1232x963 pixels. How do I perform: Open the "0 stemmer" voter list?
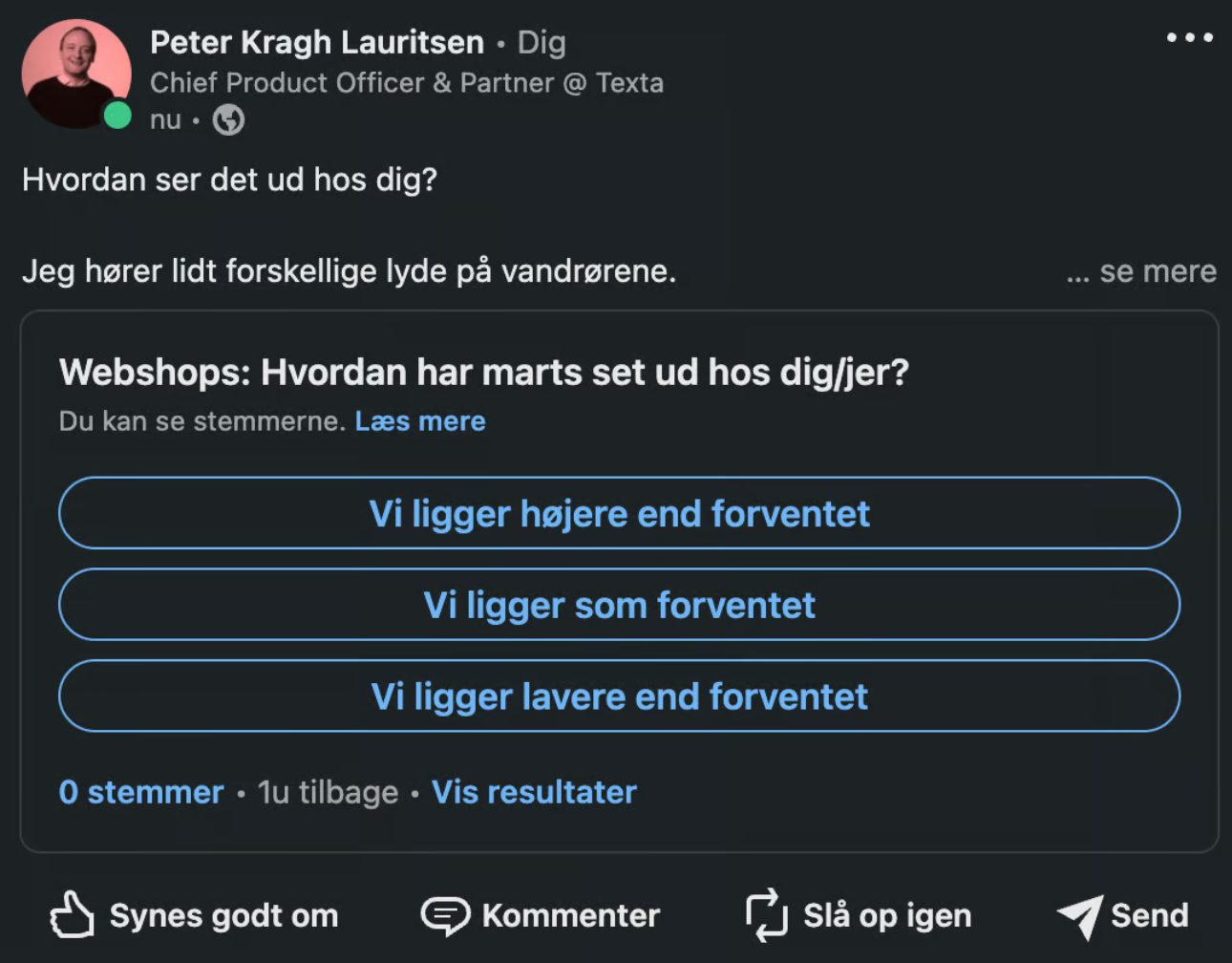tap(141, 792)
